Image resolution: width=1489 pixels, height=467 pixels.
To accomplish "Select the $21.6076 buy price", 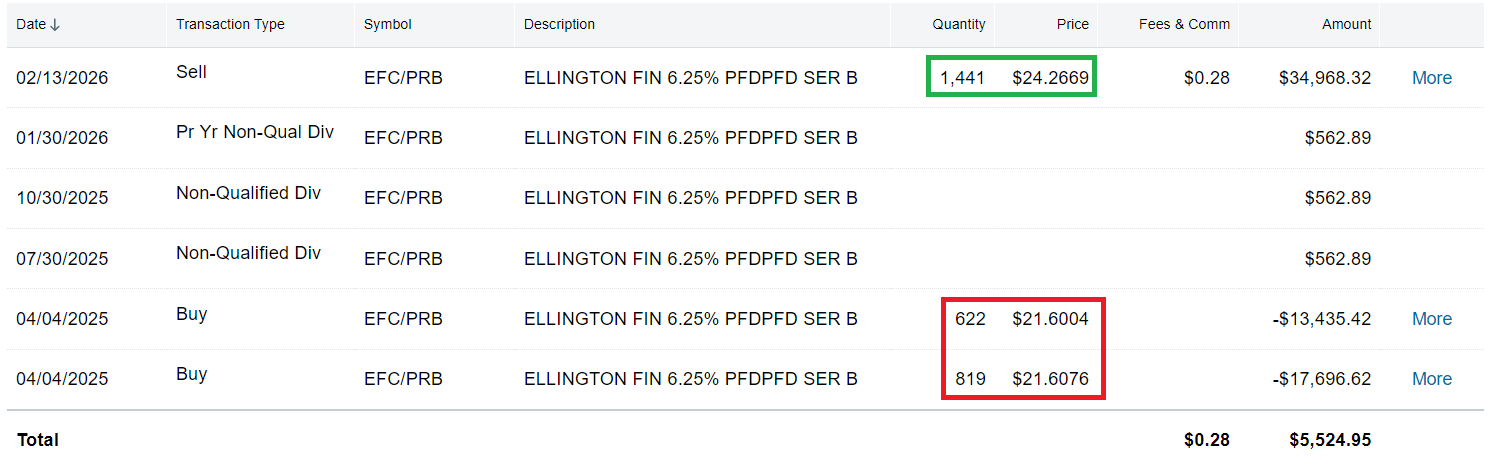I will pyautogui.click(x=1050, y=379).
